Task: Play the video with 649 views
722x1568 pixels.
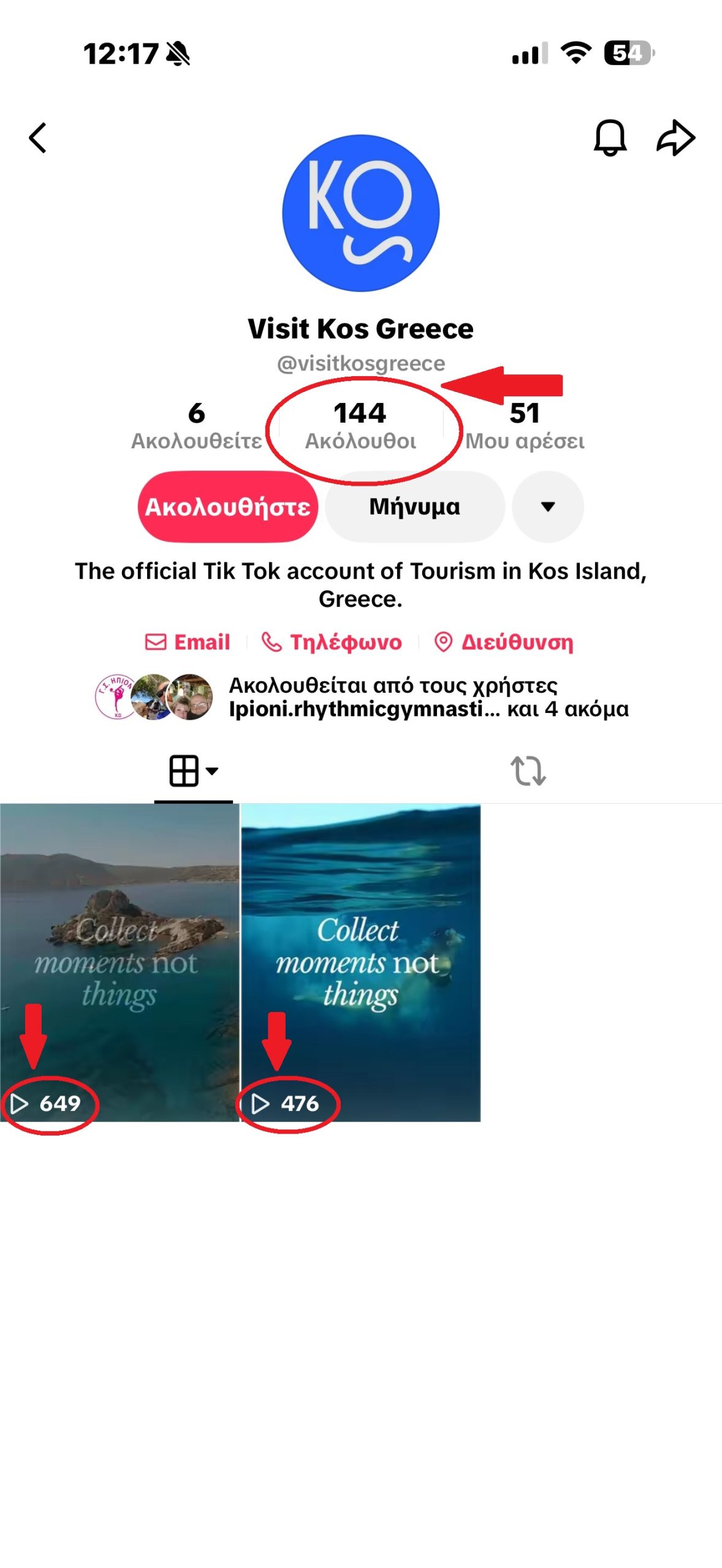Action: click(120, 962)
